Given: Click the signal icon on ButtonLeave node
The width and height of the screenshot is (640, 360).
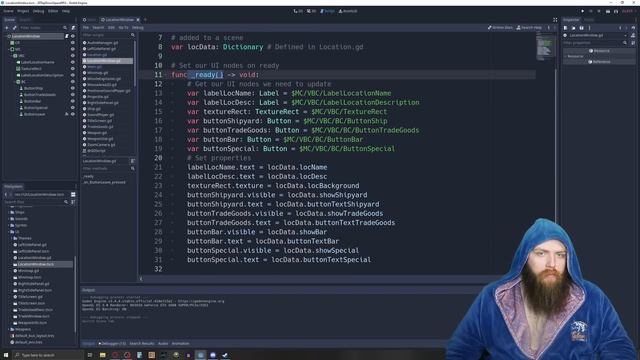Looking at the screenshot, I should point(67,114).
